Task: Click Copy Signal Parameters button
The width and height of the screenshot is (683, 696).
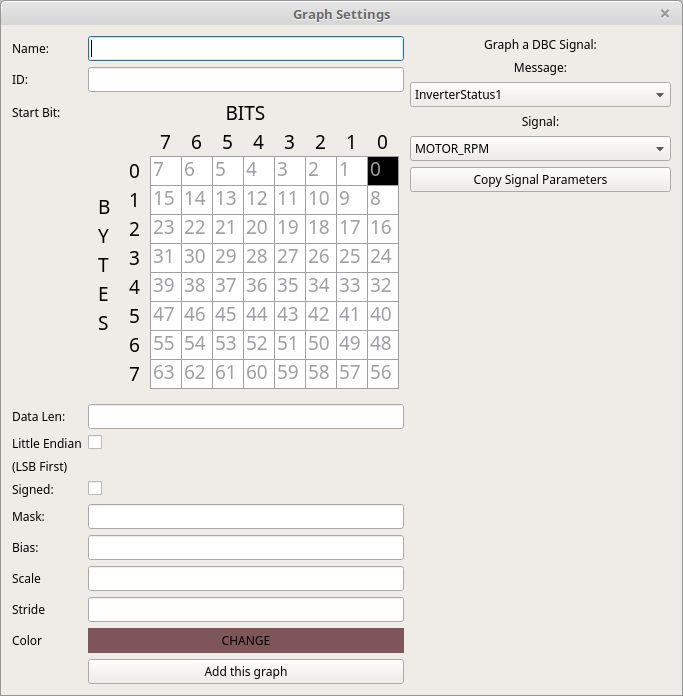Action: [x=540, y=179]
